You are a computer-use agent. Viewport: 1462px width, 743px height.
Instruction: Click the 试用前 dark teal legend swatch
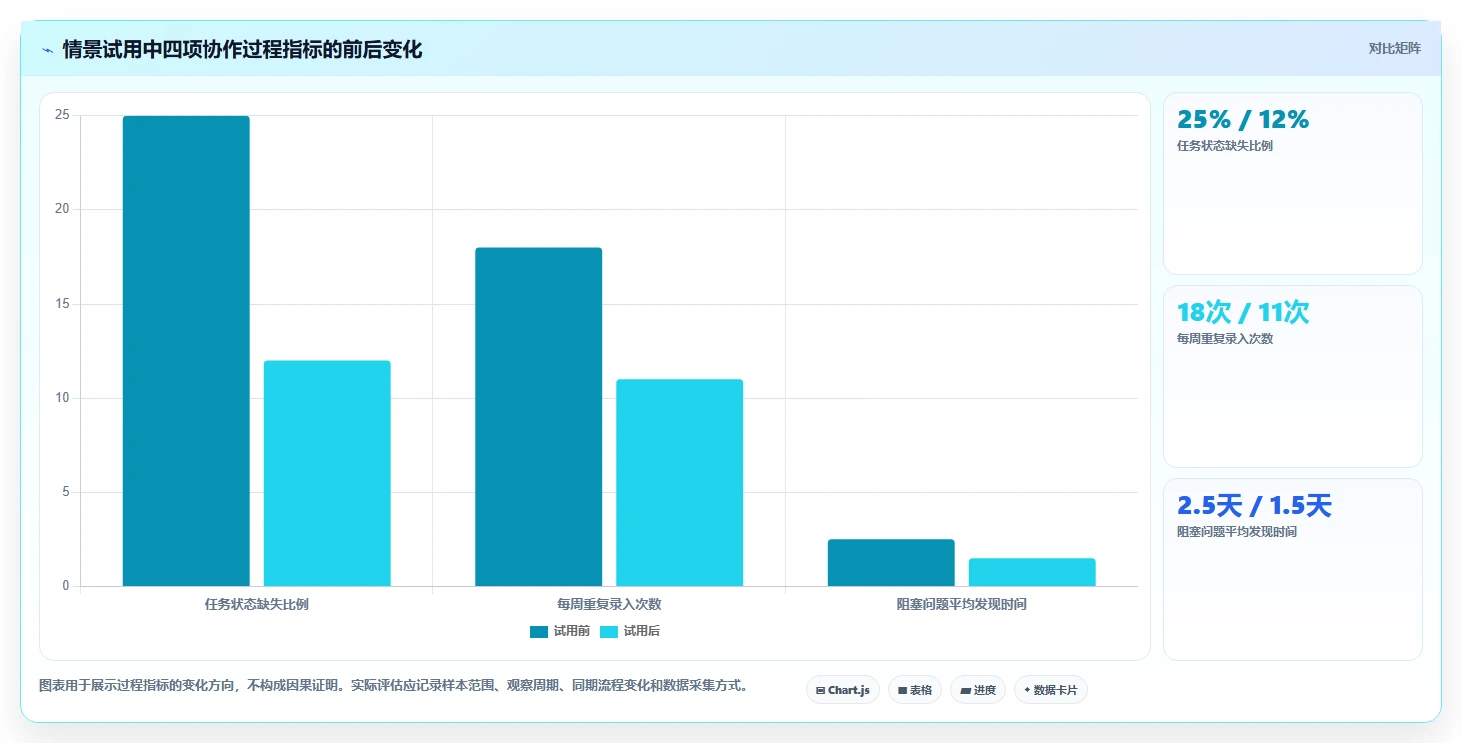pos(539,631)
